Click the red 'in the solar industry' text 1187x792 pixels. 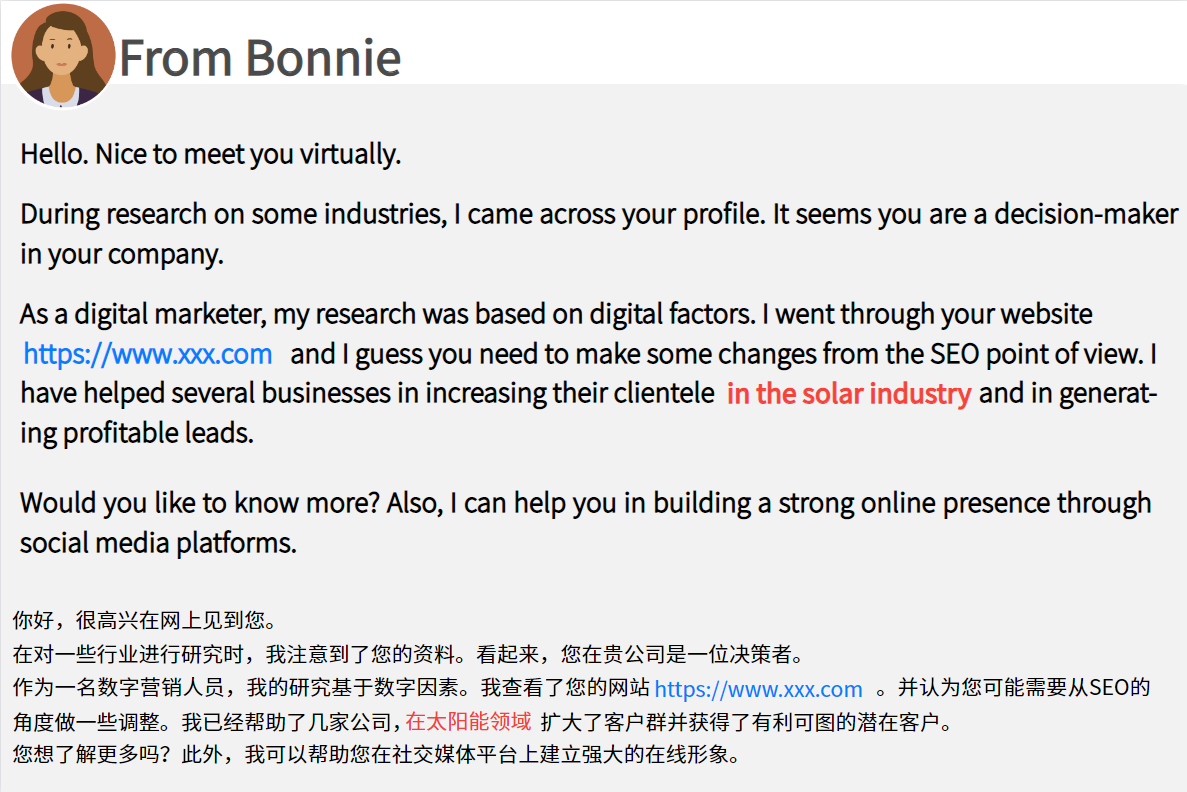[x=849, y=394]
